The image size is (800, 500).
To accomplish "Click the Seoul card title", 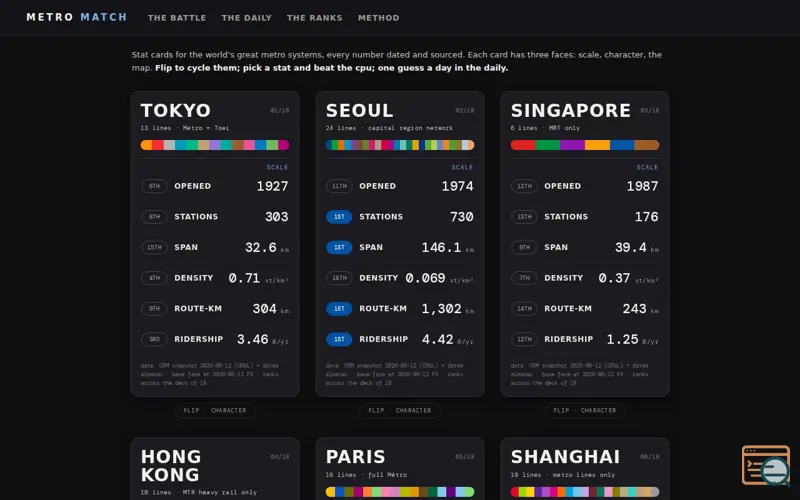I will tap(359, 110).
